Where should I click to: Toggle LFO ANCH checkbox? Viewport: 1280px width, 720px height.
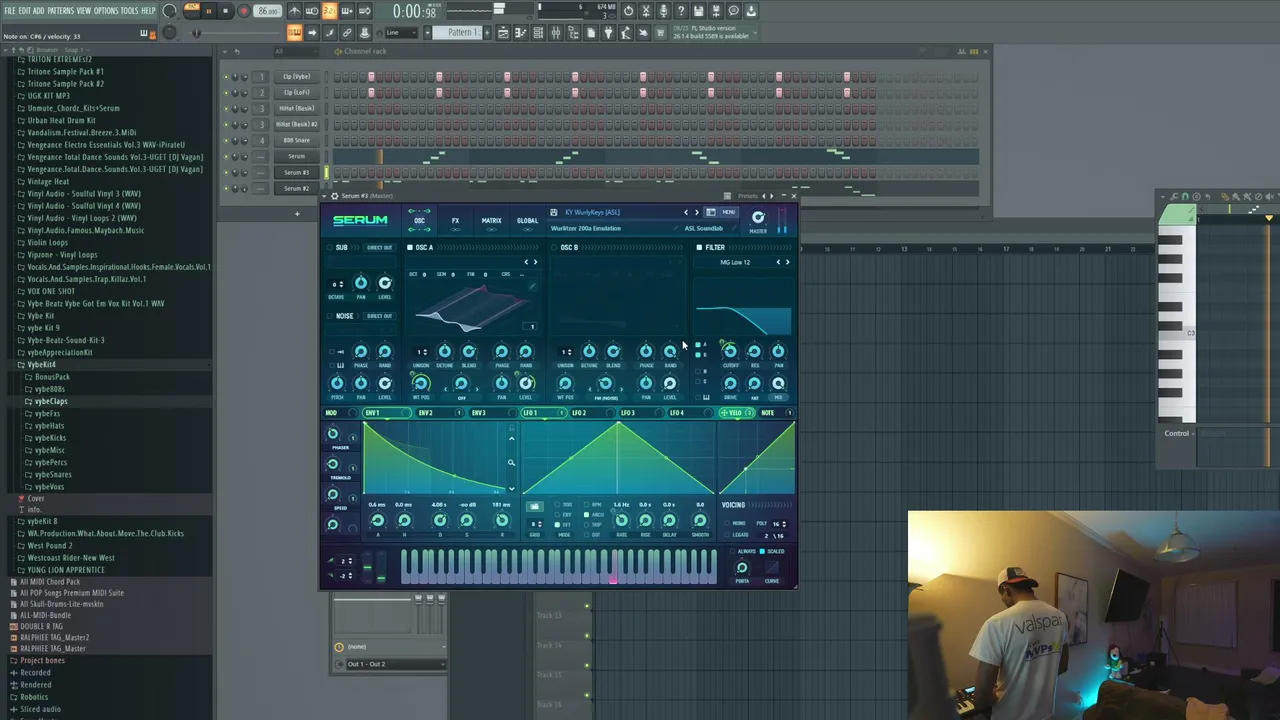[x=586, y=515]
